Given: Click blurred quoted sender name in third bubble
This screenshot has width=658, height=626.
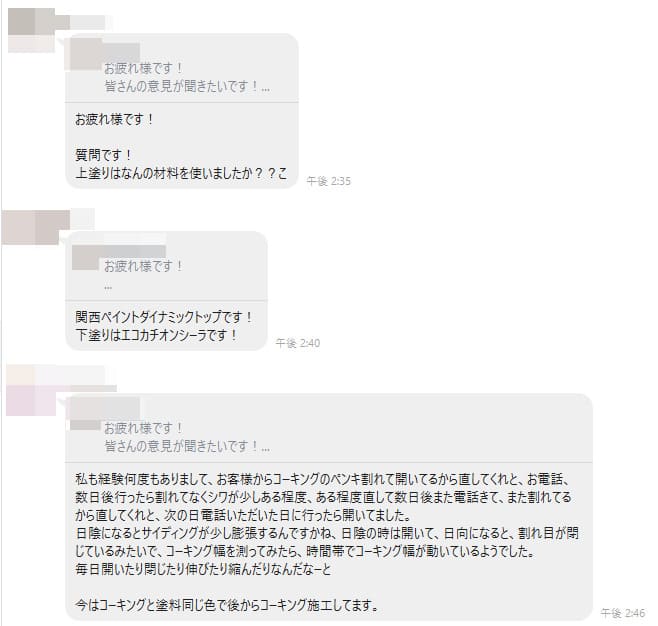Looking at the screenshot, I should tap(105, 413).
